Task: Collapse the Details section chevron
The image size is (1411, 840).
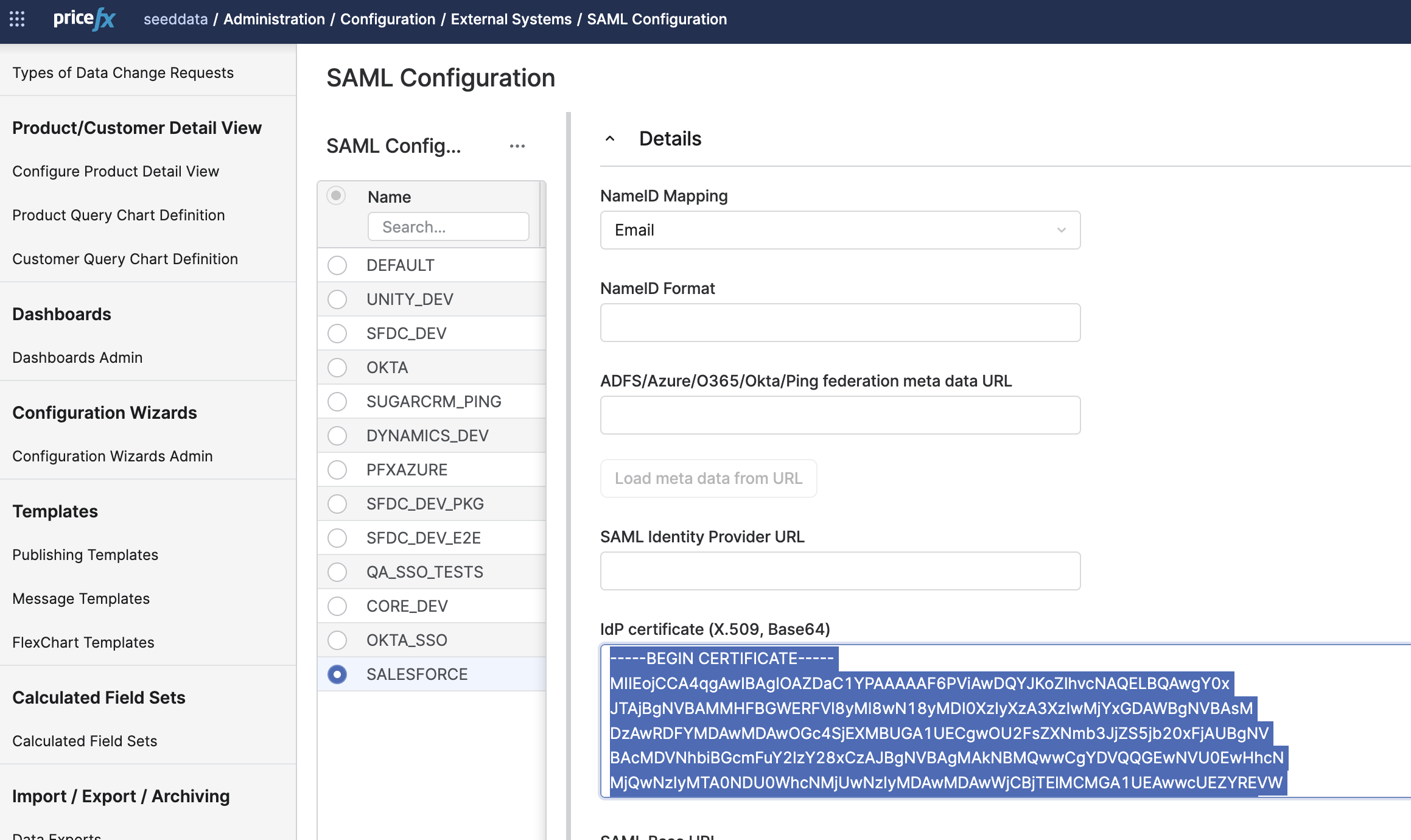Action: (x=610, y=139)
